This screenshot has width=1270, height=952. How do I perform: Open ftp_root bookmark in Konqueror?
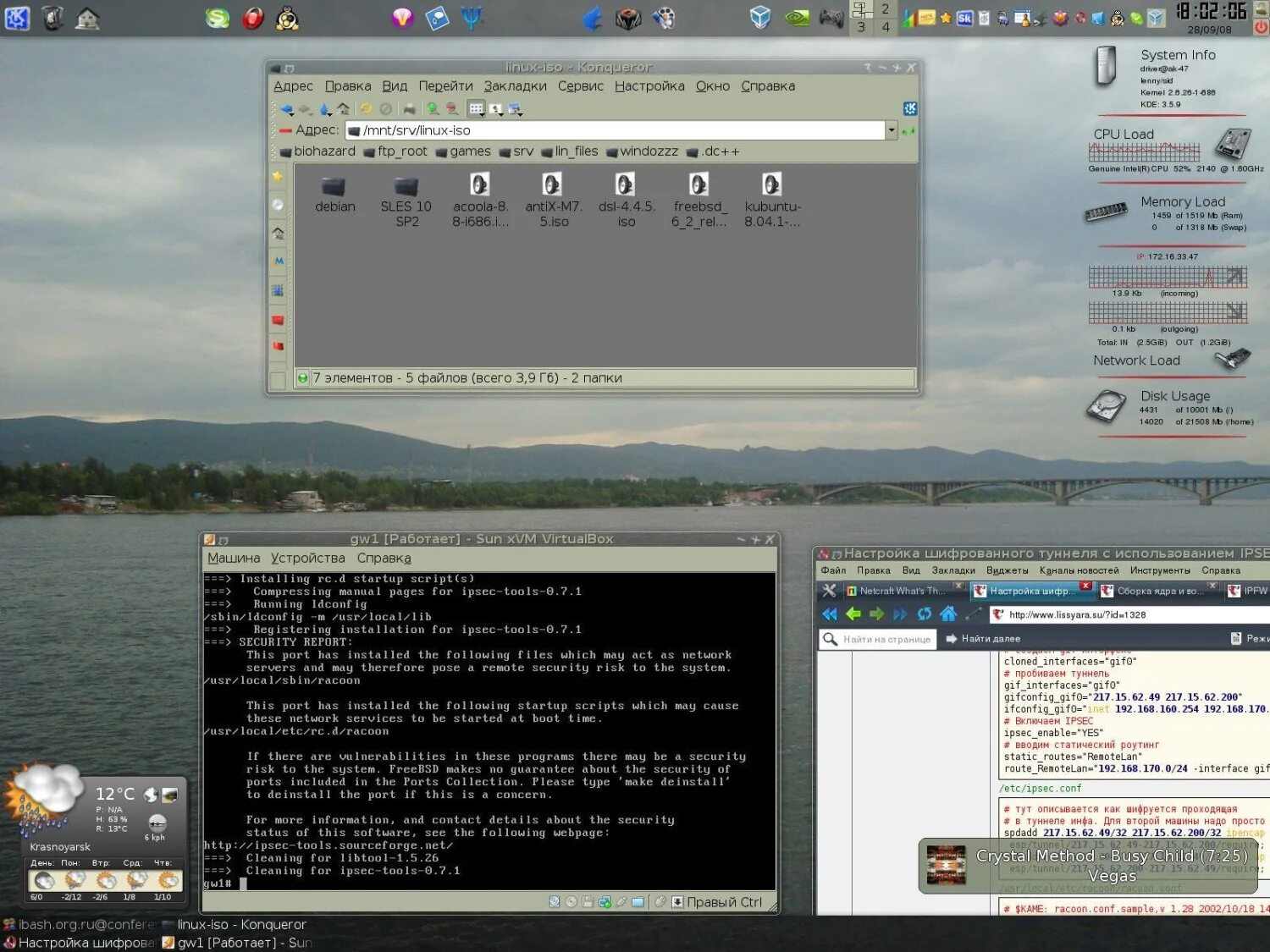coord(395,151)
